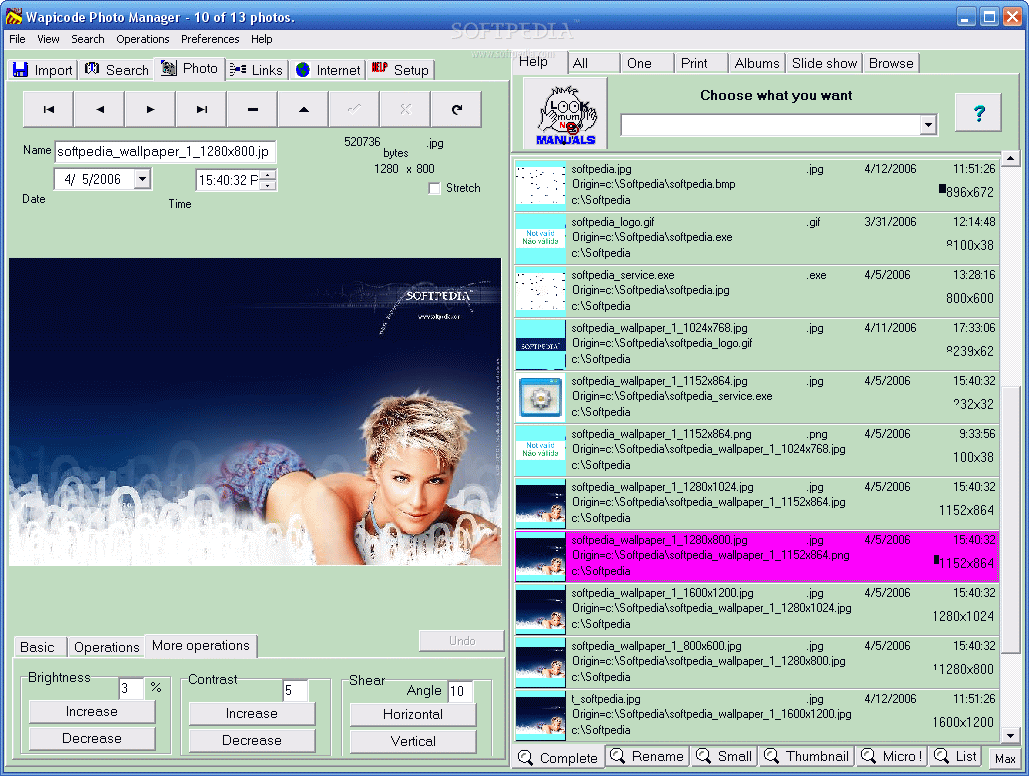The width and height of the screenshot is (1029, 776).
Task: Switch to List view
Action: tap(956, 756)
